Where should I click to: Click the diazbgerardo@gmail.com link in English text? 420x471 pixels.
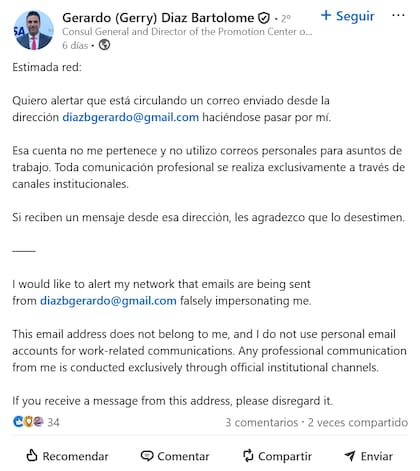(x=108, y=301)
